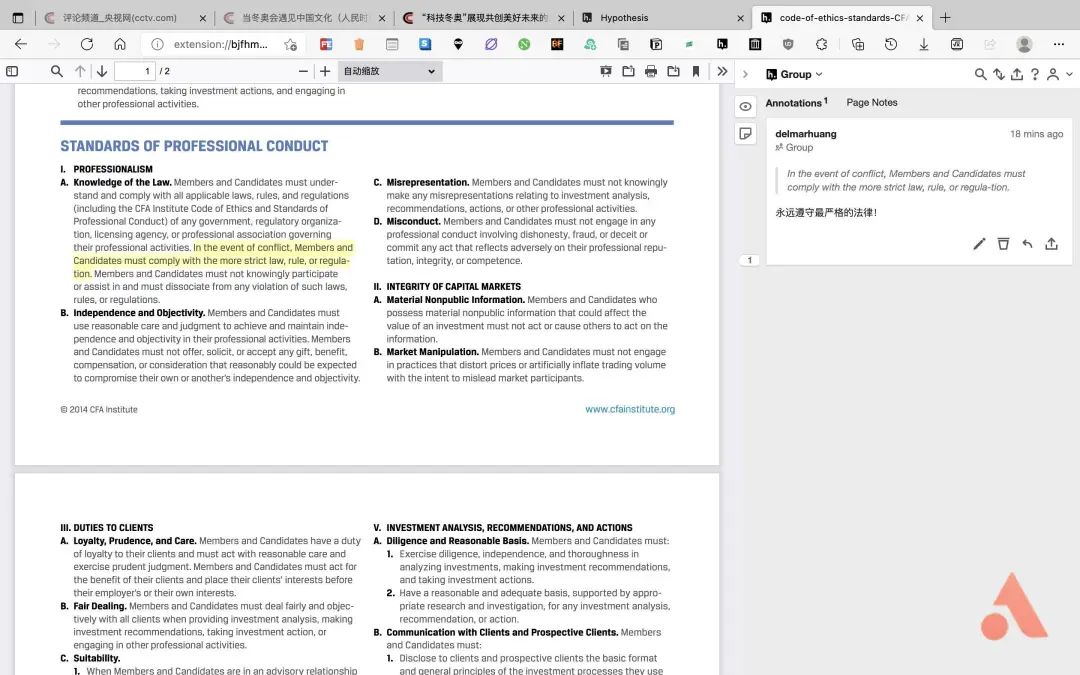Screen dimensions: 1080x675
Task: Open the Group selector dropdown
Action: click(x=795, y=74)
